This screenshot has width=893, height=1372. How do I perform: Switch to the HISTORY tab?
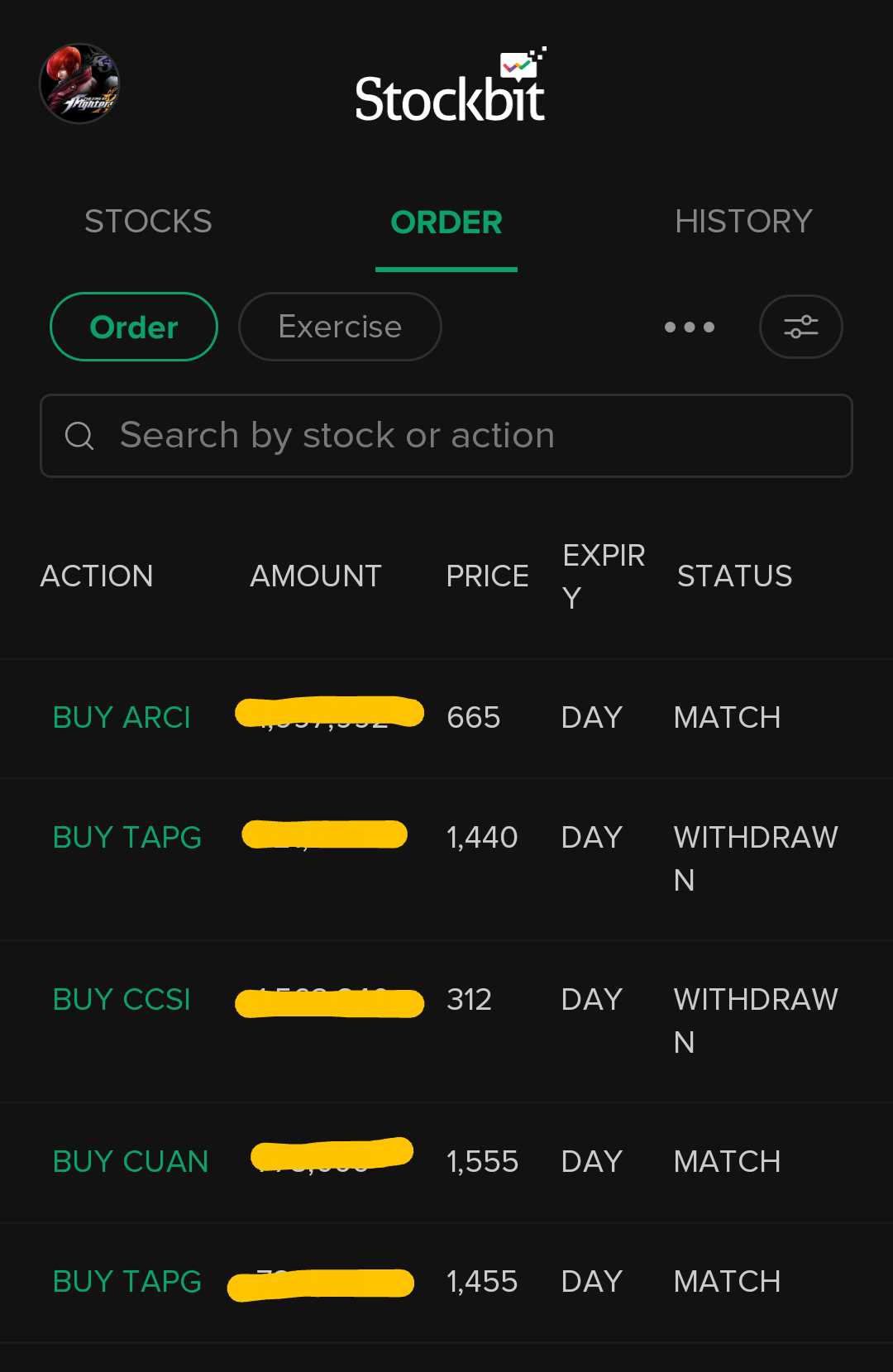pos(743,222)
